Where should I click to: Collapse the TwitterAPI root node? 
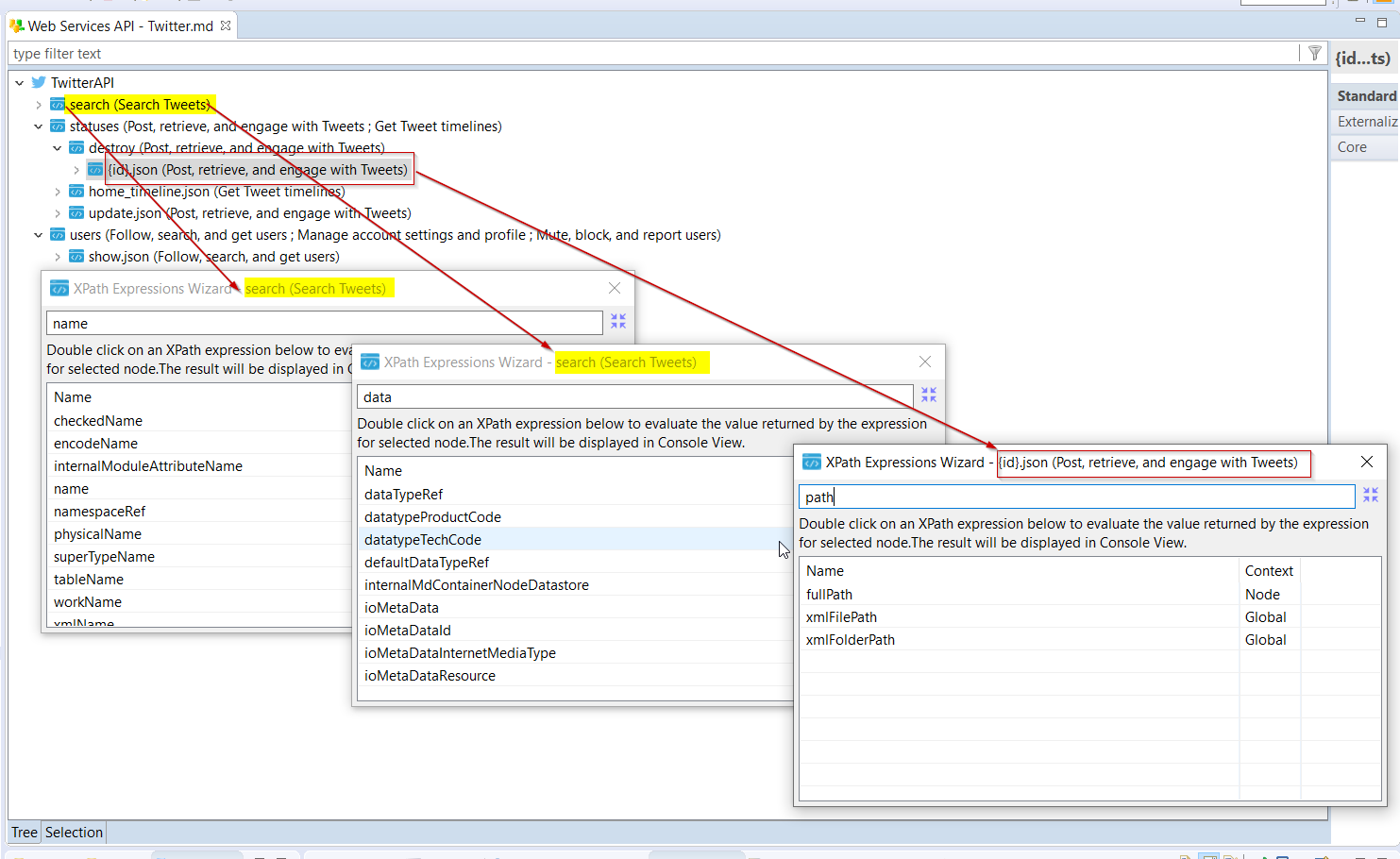point(19,83)
